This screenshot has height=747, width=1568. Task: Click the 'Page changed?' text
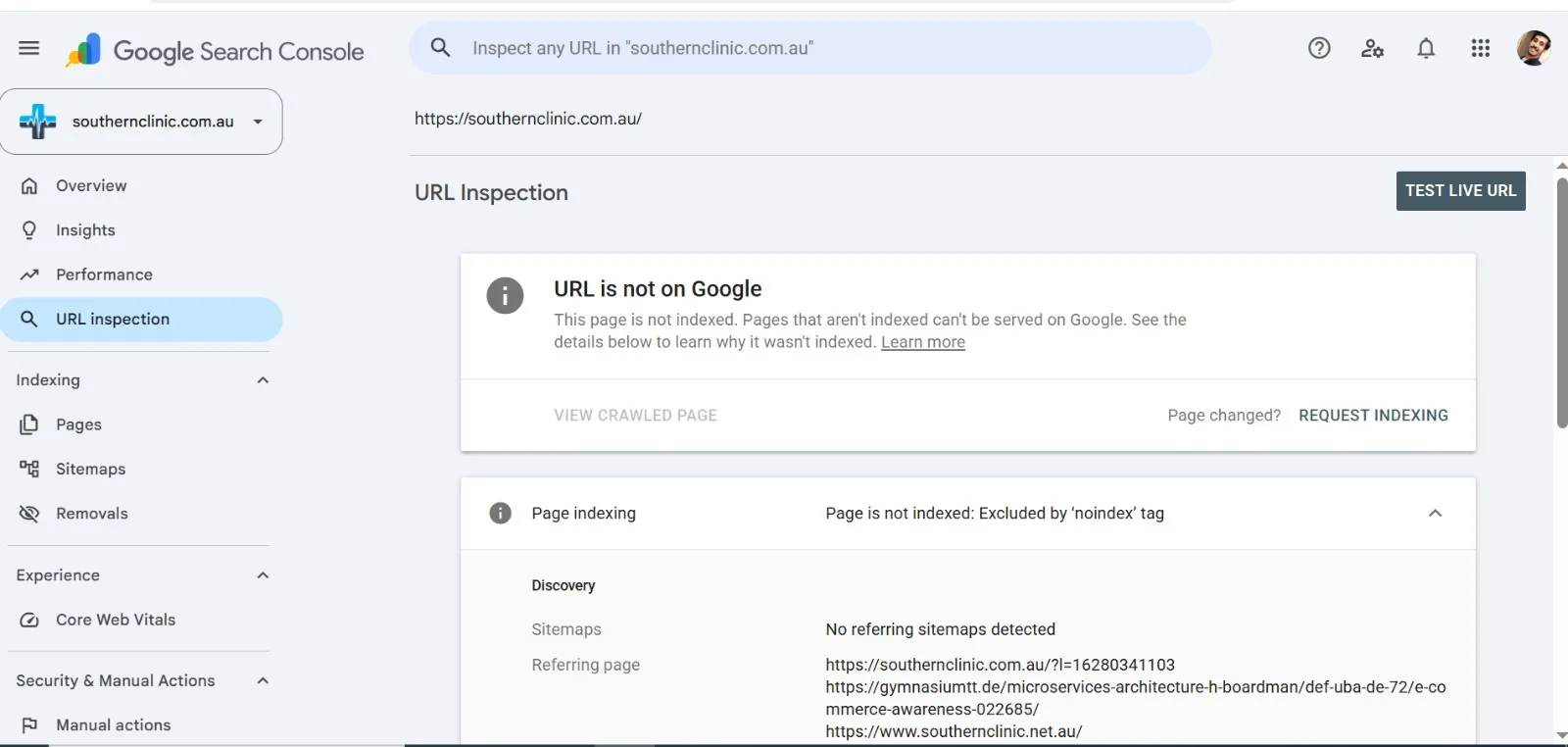1224,416
